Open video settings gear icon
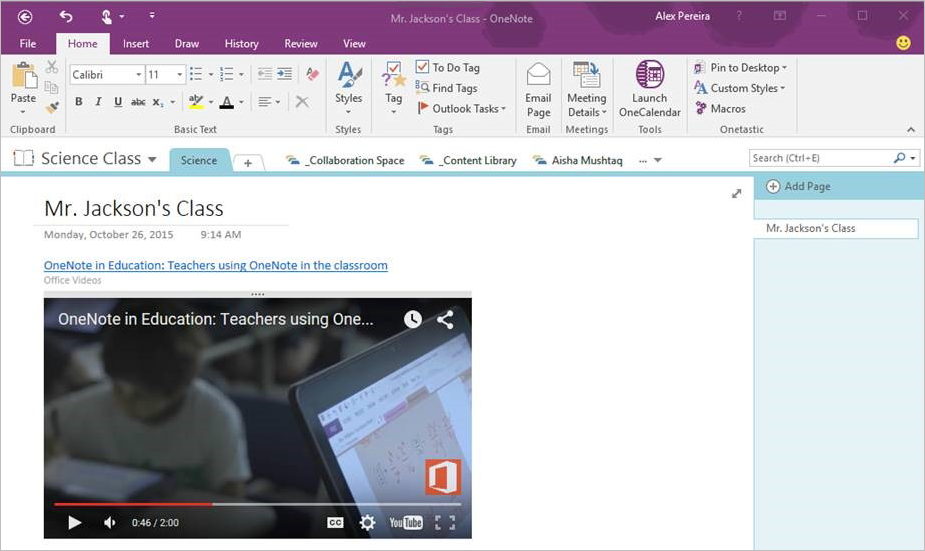 (367, 523)
